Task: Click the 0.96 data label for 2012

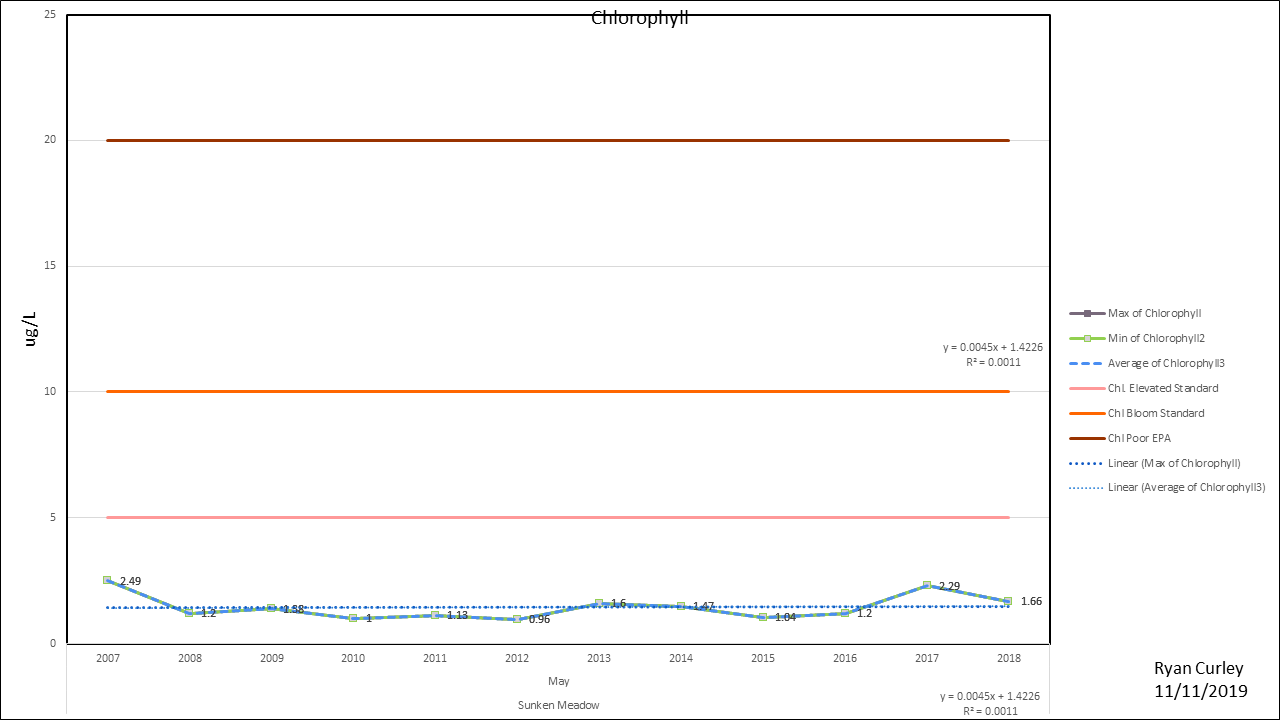Action: [538, 619]
